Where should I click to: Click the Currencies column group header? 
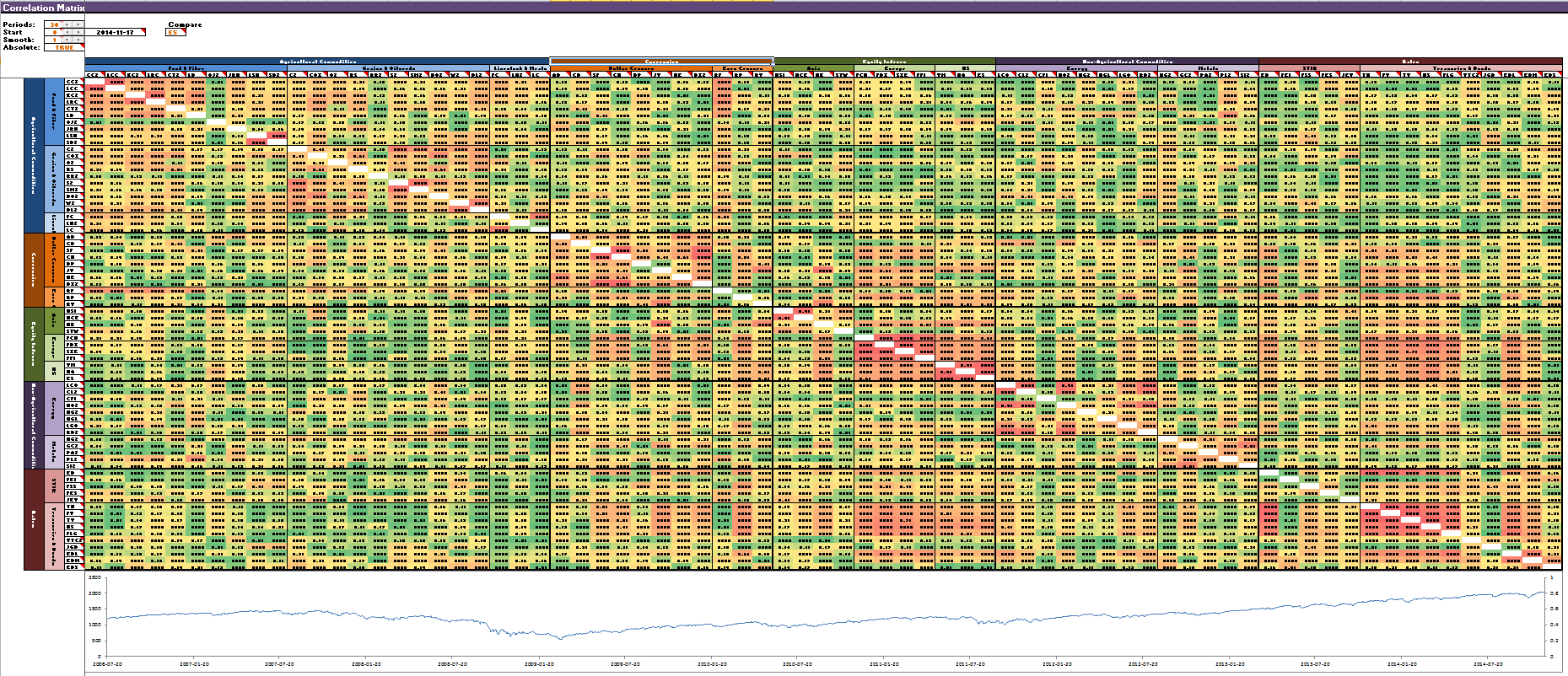click(x=661, y=62)
